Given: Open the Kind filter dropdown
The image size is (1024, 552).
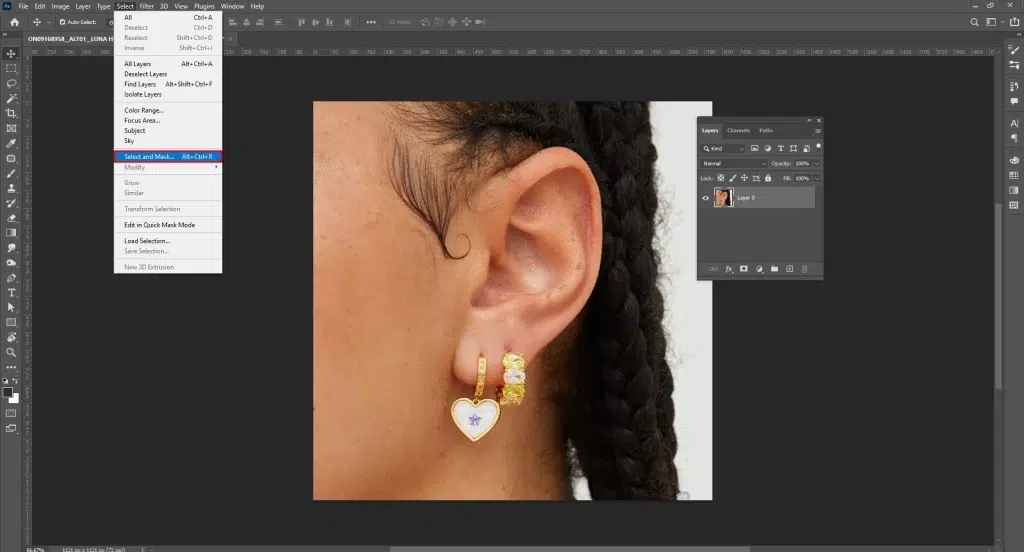Looking at the screenshot, I should (x=723, y=148).
